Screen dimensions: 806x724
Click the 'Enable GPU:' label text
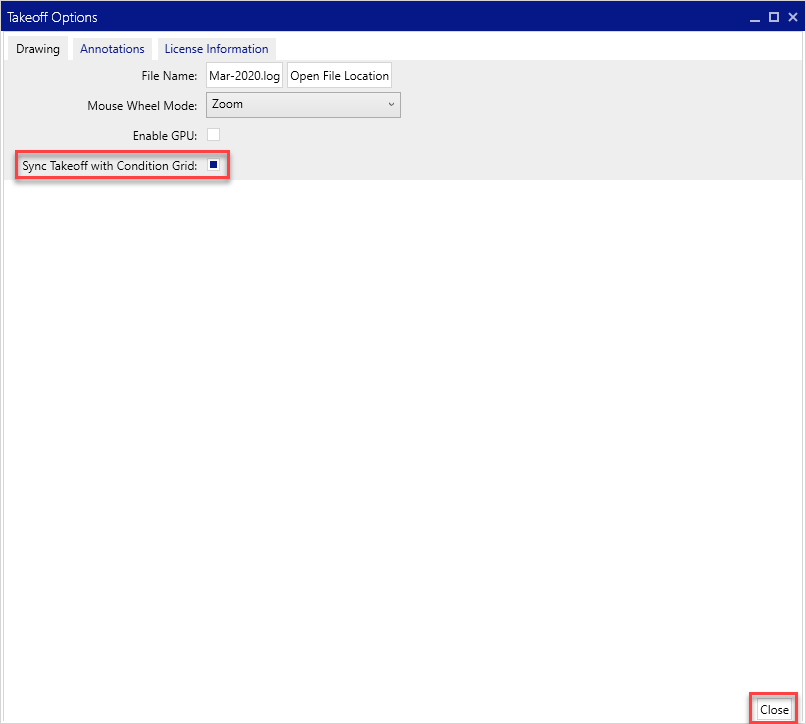pos(164,136)
